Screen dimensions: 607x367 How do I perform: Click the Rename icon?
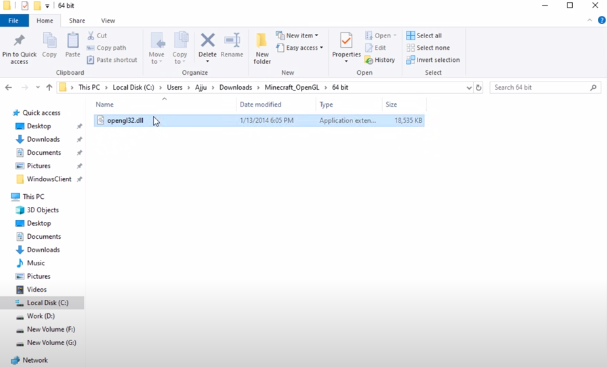pyautogui.click(x=232, y=40)
